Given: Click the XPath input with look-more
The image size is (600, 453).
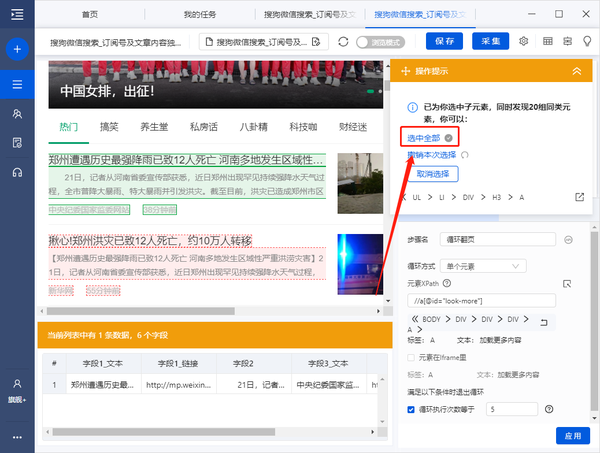Looking at the screenshot, I should 481,301.
